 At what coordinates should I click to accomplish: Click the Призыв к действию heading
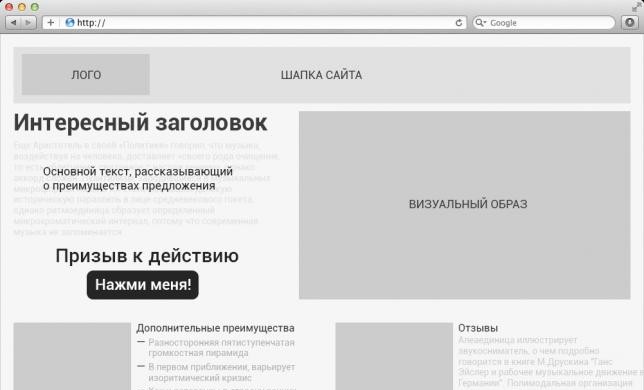point(147,256)
